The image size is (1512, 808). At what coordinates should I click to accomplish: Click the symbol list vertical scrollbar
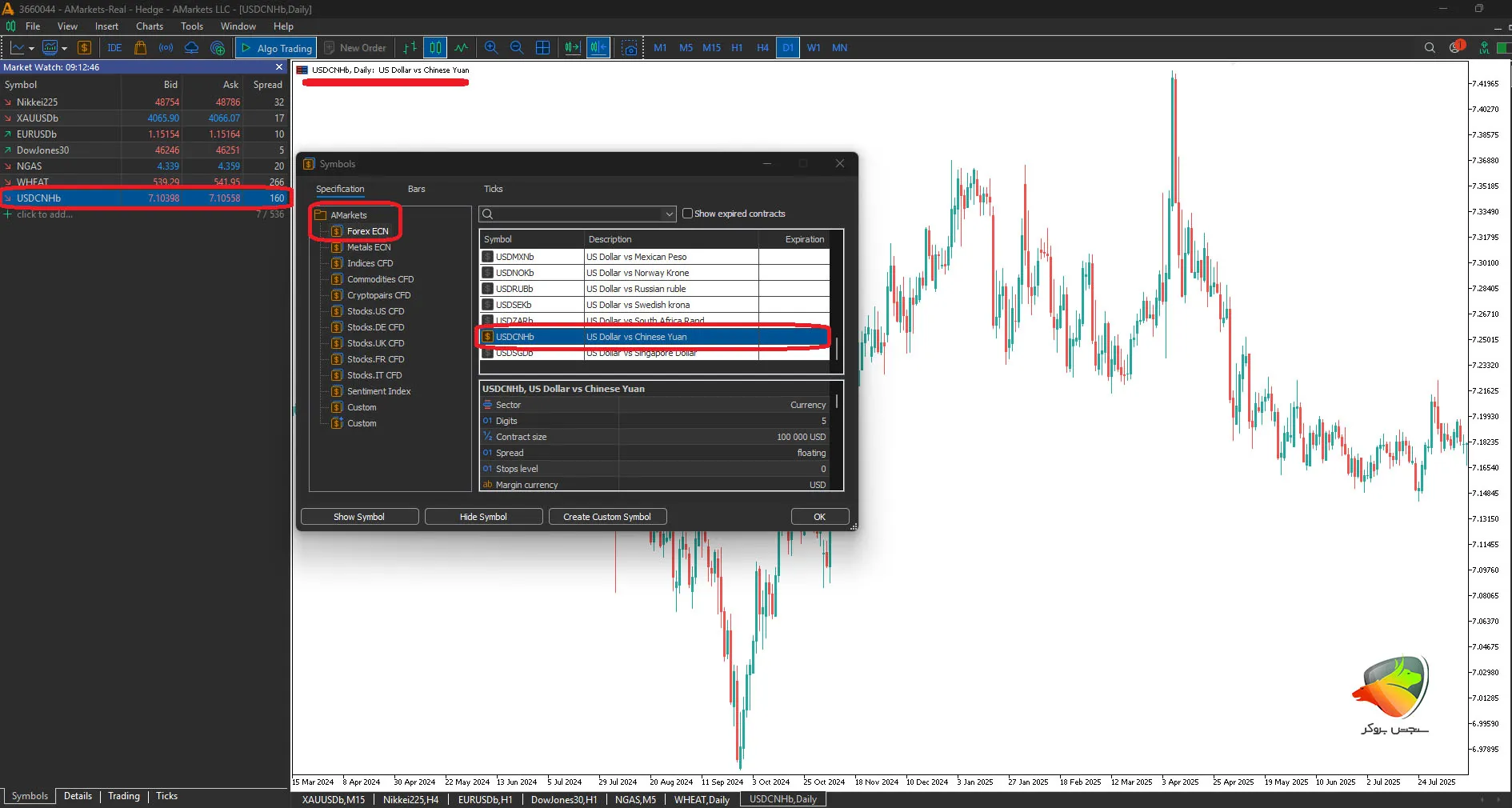837,349
